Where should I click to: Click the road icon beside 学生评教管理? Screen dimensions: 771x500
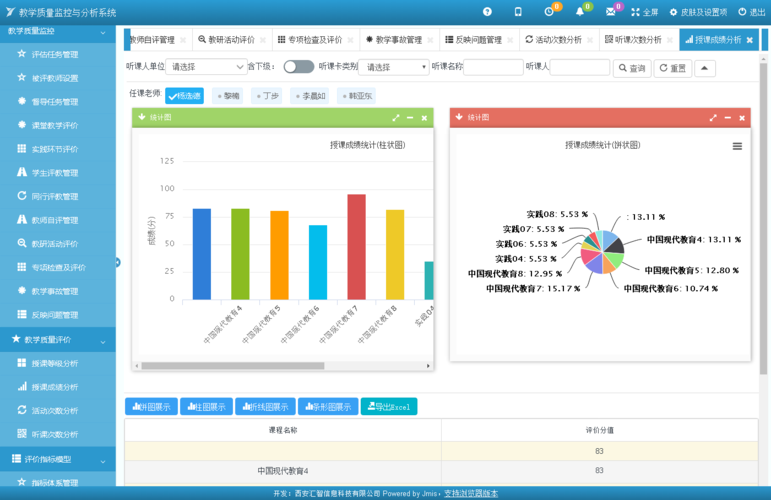point(22,172)
